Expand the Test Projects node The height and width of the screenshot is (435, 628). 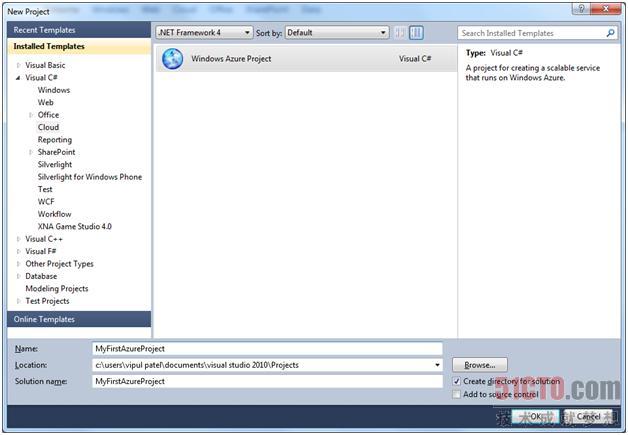click(18, 301)
